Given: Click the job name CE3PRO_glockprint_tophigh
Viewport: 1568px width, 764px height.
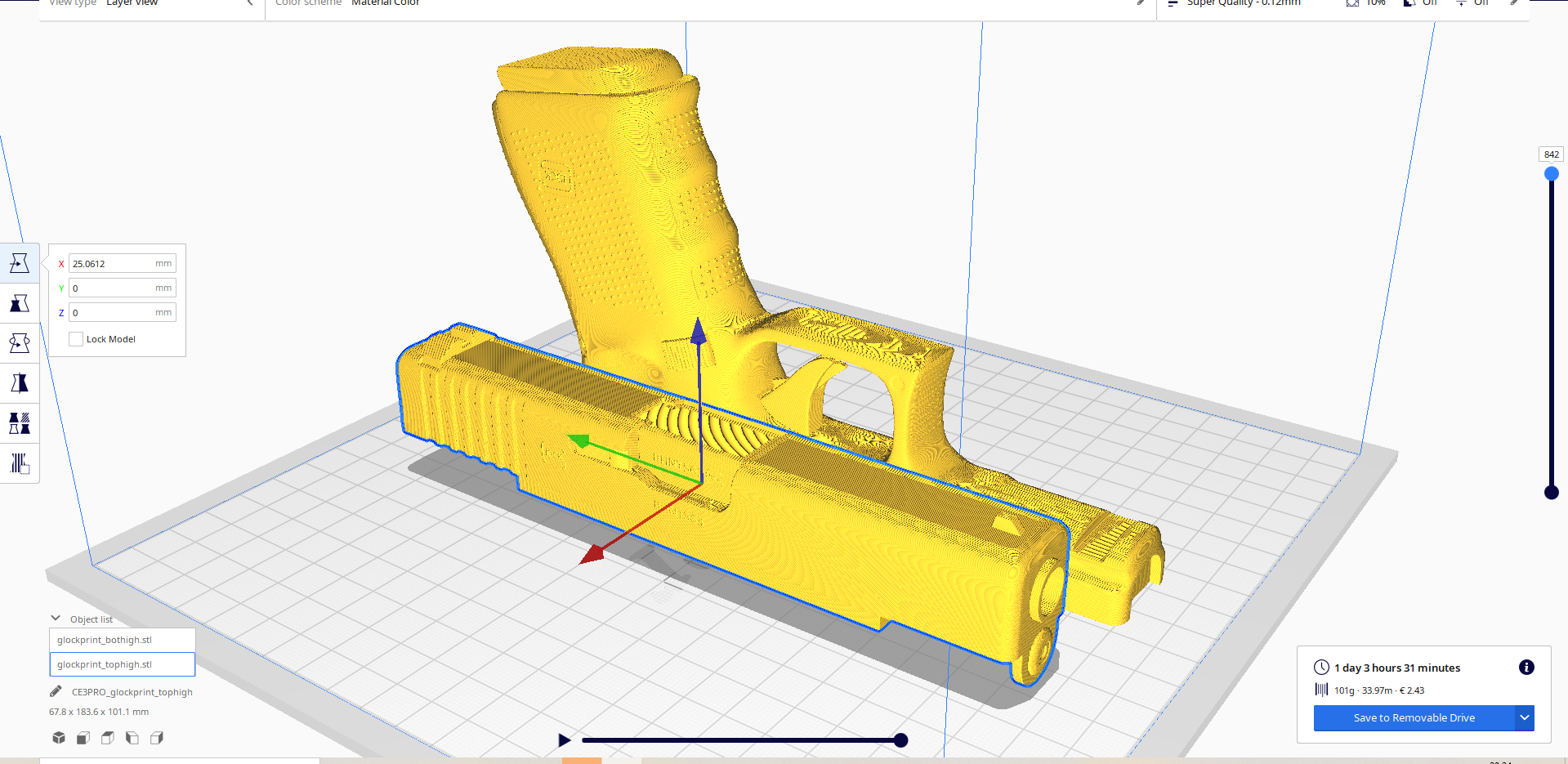Looking at the screenshot, I should tap(132, 692).
